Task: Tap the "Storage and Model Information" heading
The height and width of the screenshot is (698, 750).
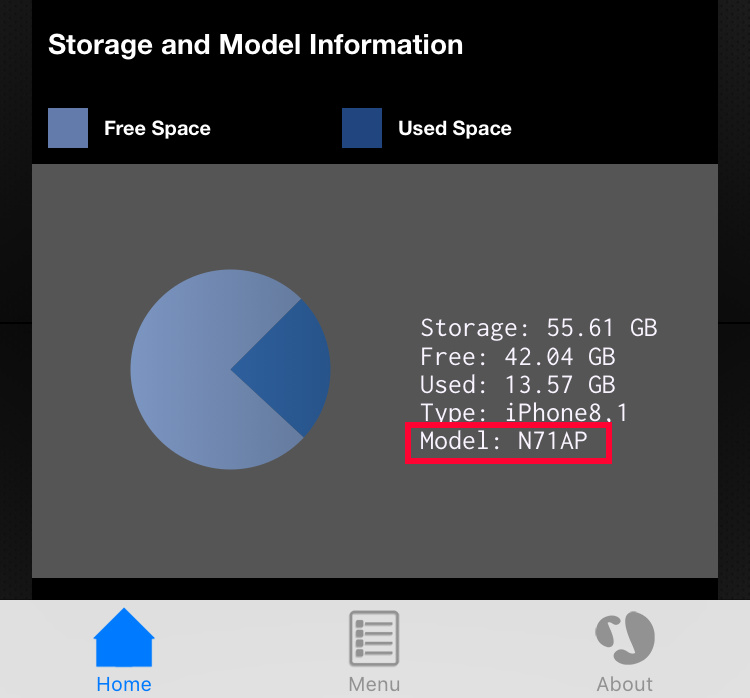Action: [255, 44]
